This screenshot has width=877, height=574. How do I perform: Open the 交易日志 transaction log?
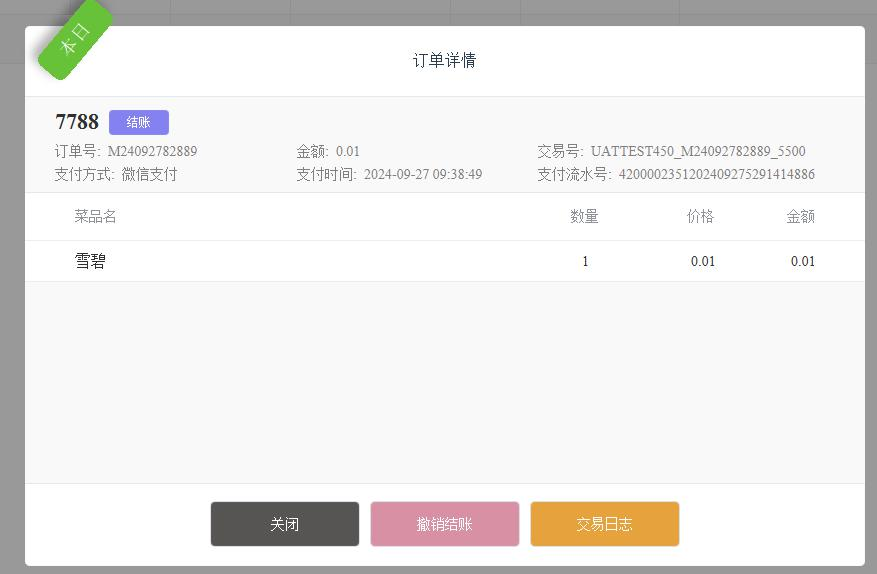[604, 524]
